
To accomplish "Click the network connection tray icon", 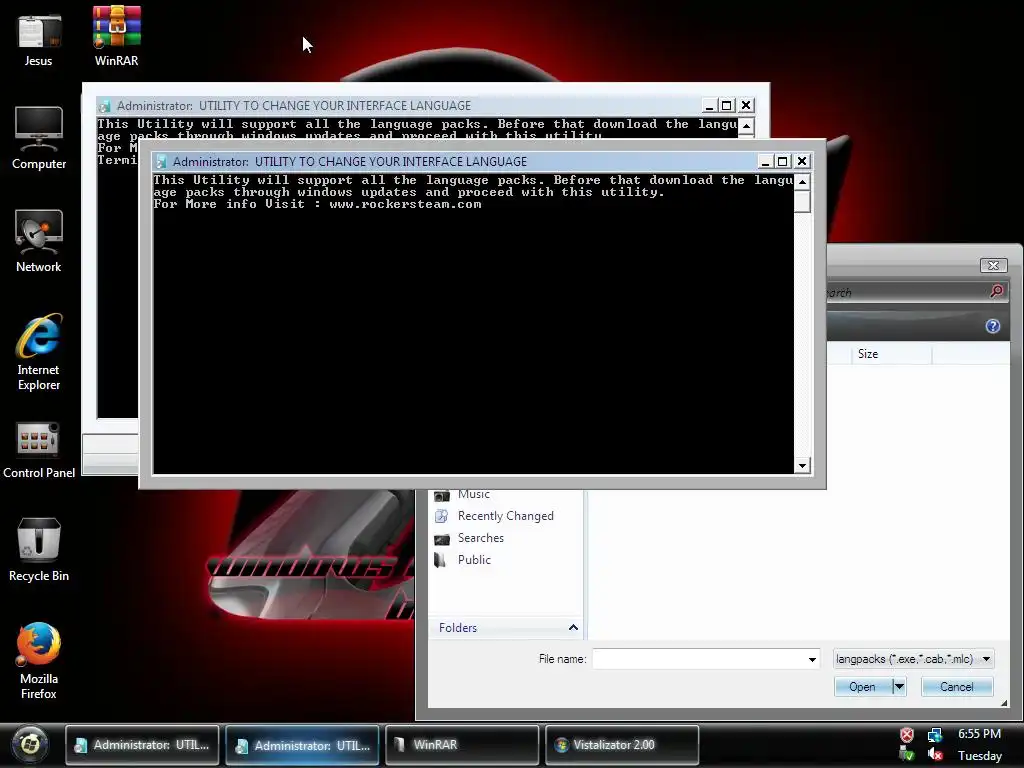I will click(935, 735).
